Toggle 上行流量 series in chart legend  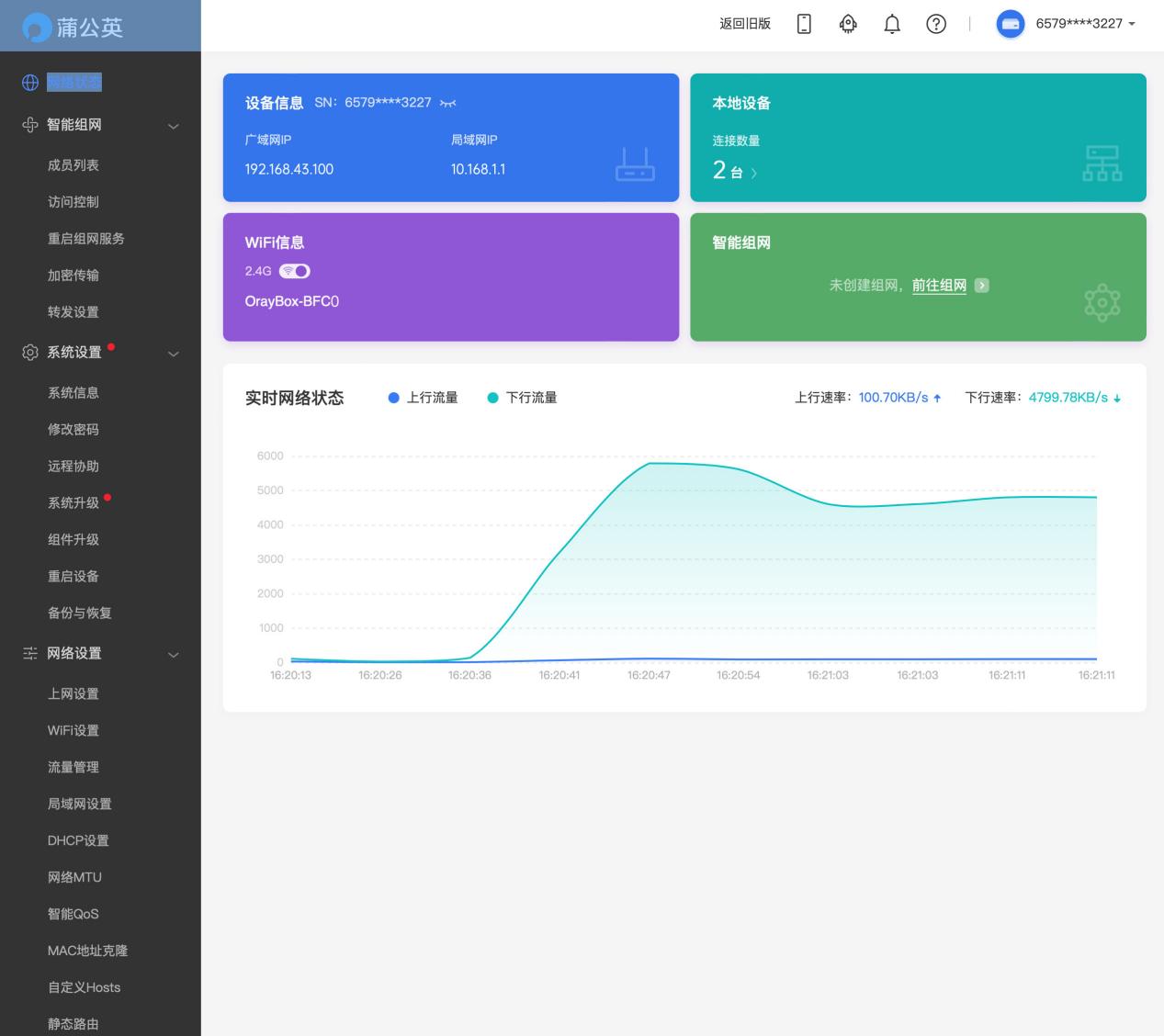click(x=423, y=398)
